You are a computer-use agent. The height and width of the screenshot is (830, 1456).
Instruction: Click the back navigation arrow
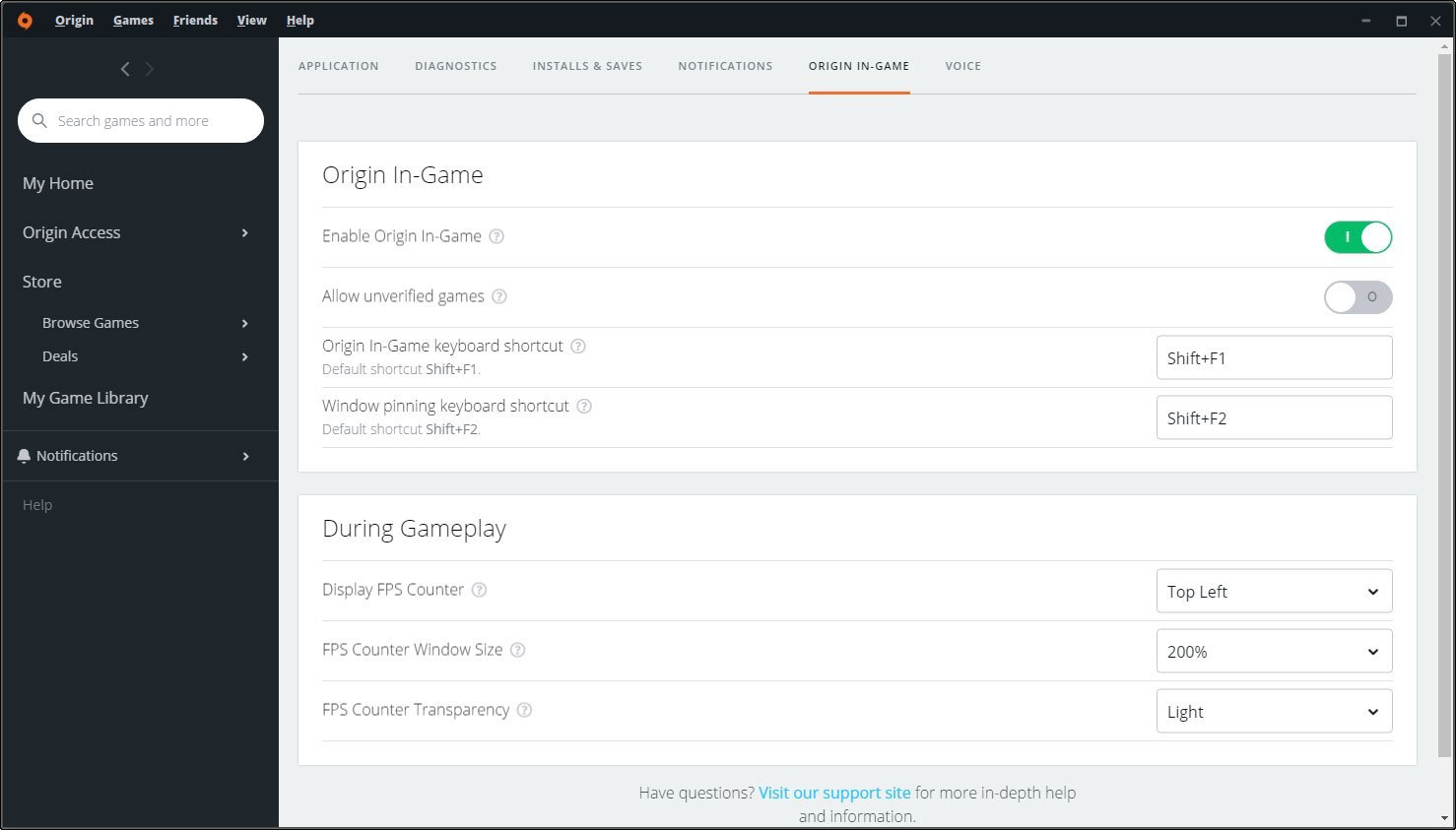(x=125, y=69)
